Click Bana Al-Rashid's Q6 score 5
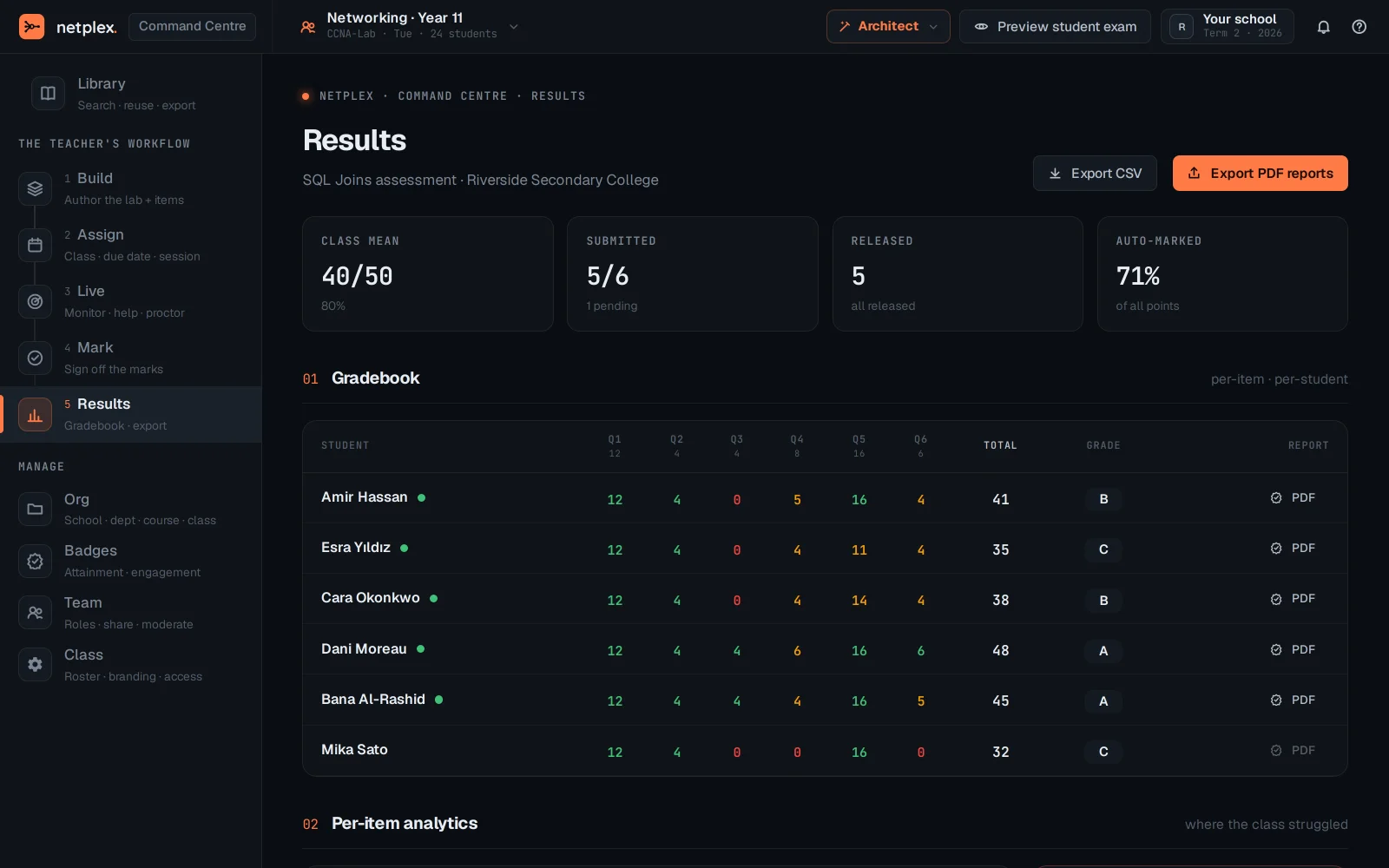This screenshot has width=1389, height=868. (x=921, y=701)
